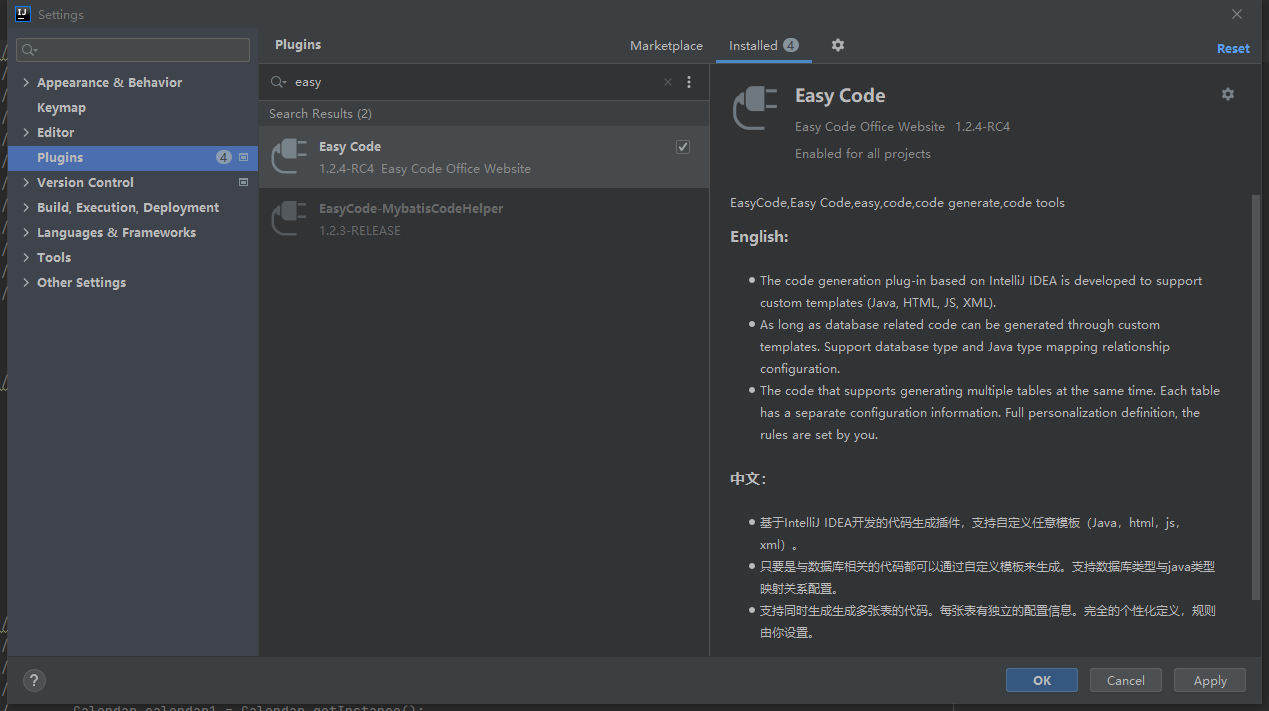Image resolution: width=1269 pixels, height=711 pixels.
Task: Switch to the Marketplace tab
Action: [x=666, y=46]
